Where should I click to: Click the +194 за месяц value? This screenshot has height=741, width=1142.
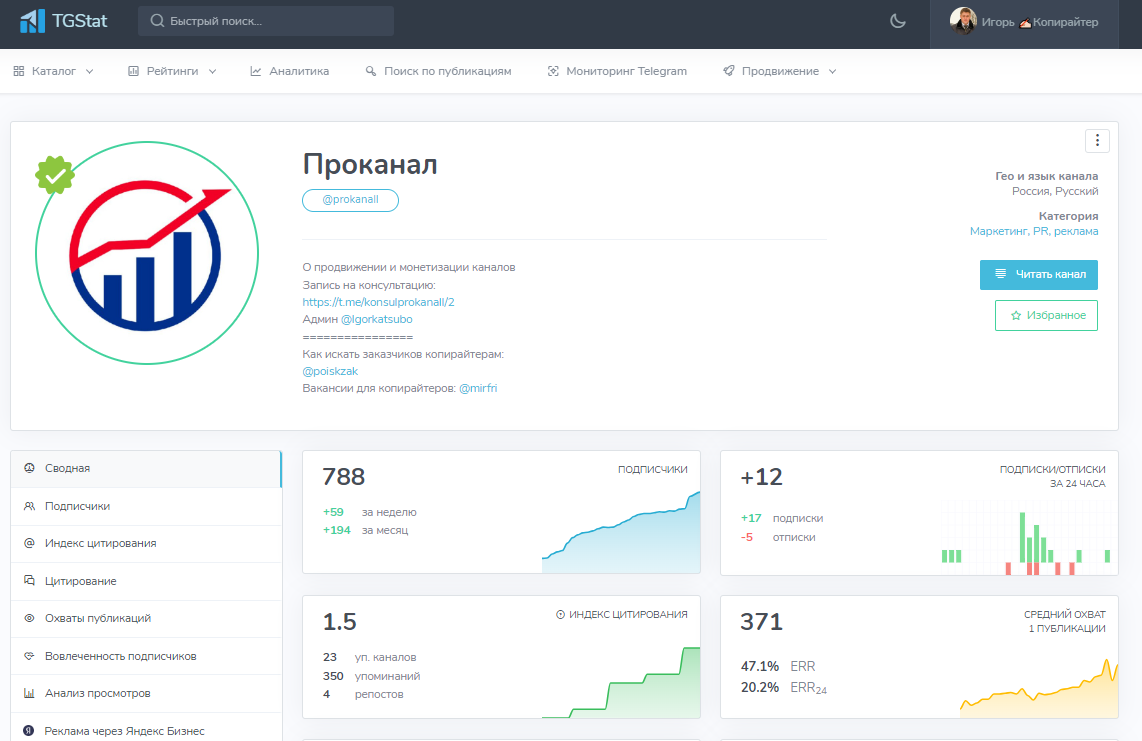[x=336, y=530]
